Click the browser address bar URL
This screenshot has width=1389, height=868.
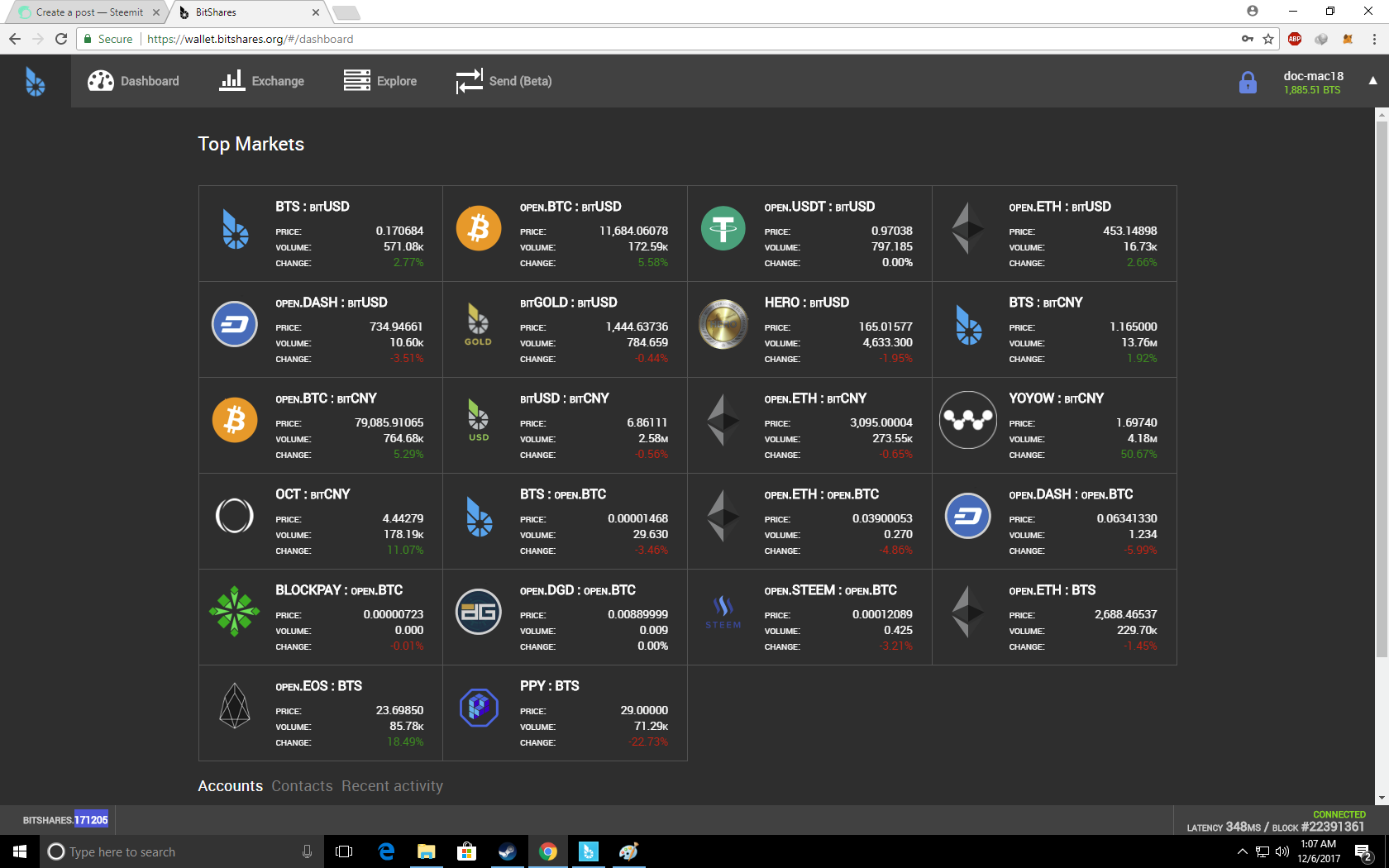pyautogui.click(x=250, y=39)
